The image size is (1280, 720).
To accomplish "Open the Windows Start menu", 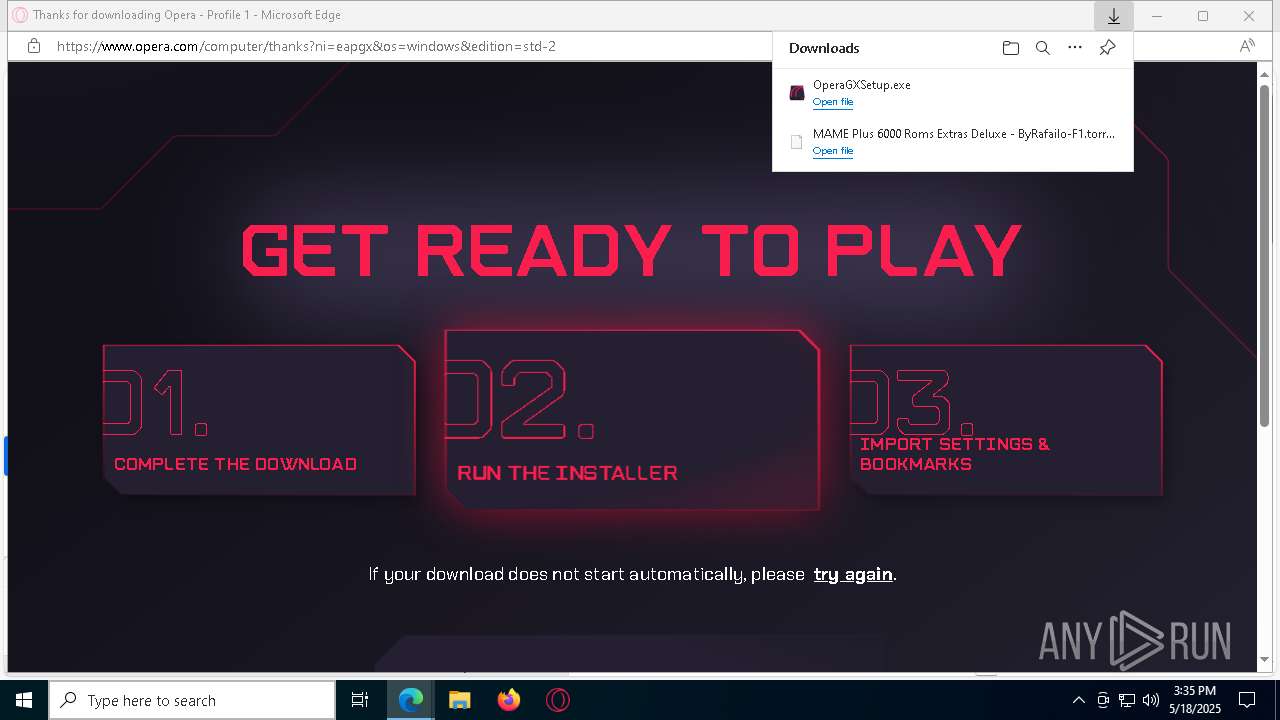I will click(x=24, y=700).
